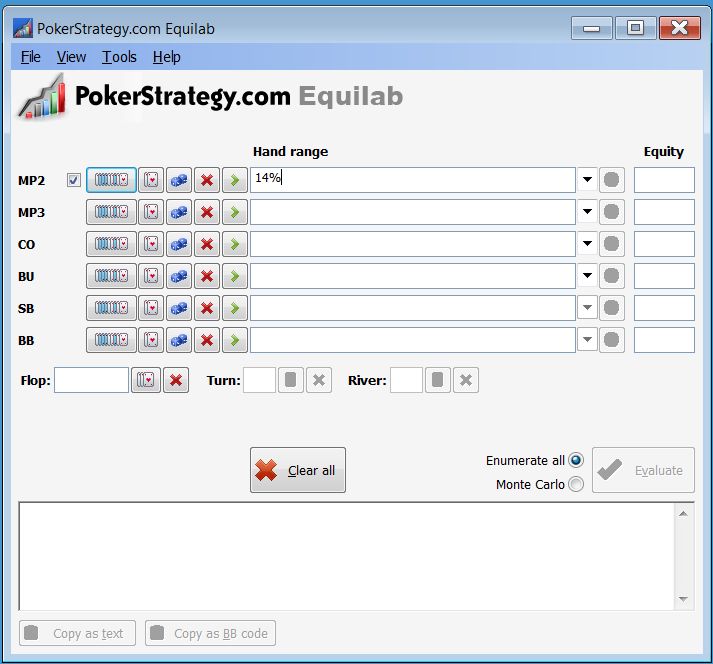This screenshot has width=713, height=664.
Task: Open hand range selector for BB
Action: tap(111, 340)
